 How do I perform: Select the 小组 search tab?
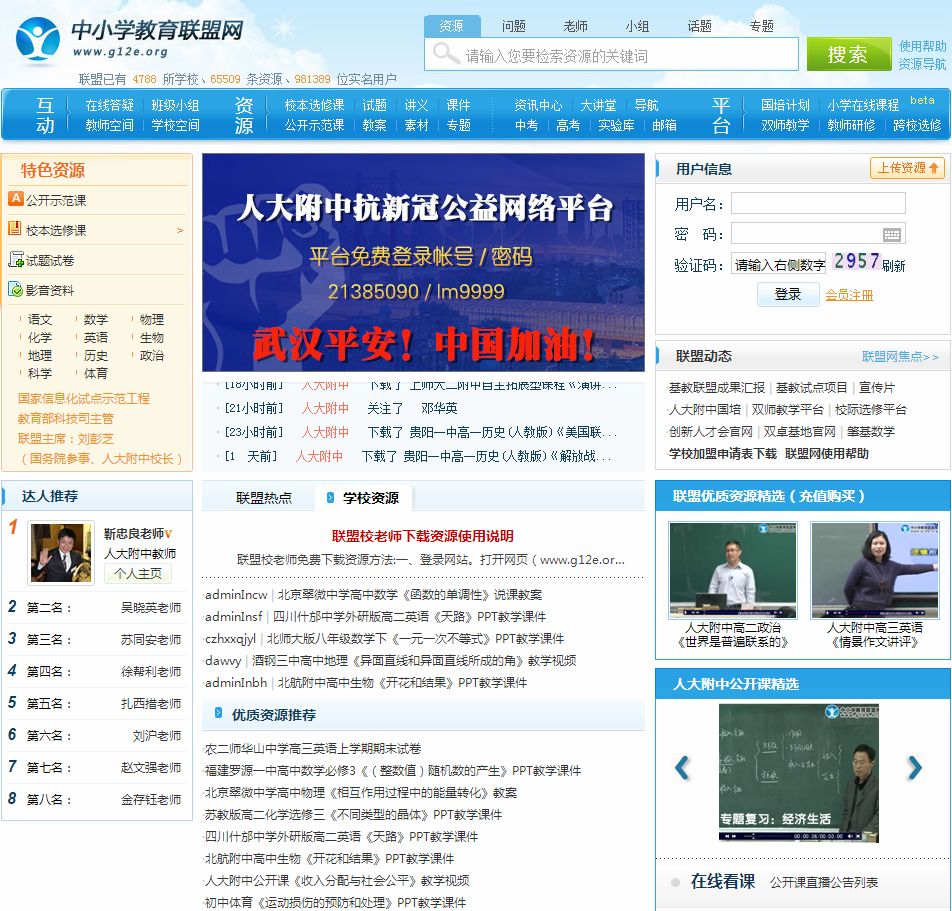(x=638, y=26)
